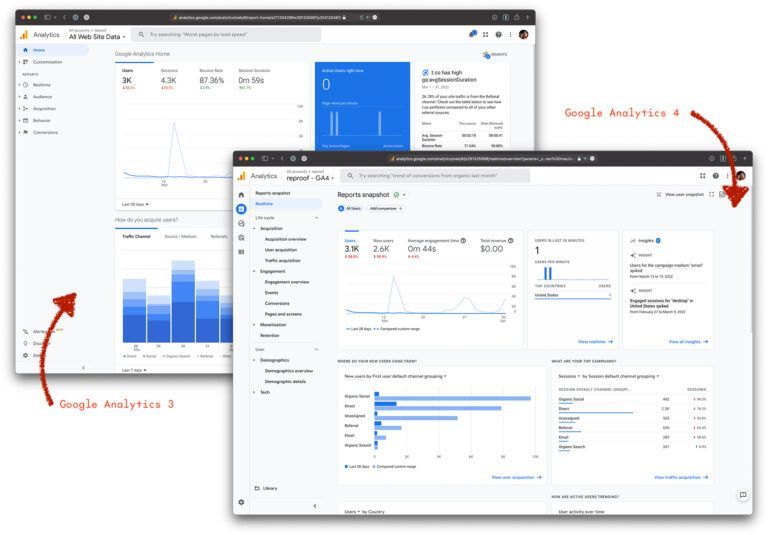Click the fullscreen icon beside View user snapshot
Screen dimensions: 768x535
tap(712, 195)
